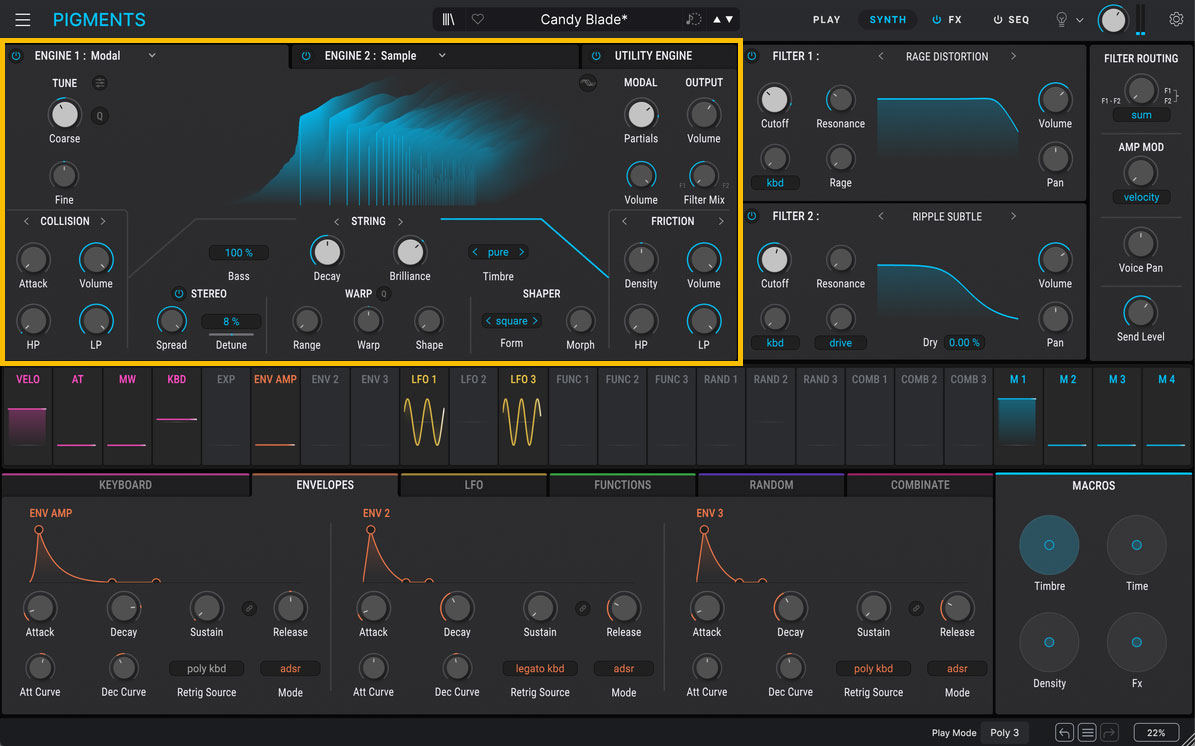Image resolution: width=1195 pixels, height=746 pixels.
Task: Select the previous Filter 1 type arrow
Action: [881, 56]
